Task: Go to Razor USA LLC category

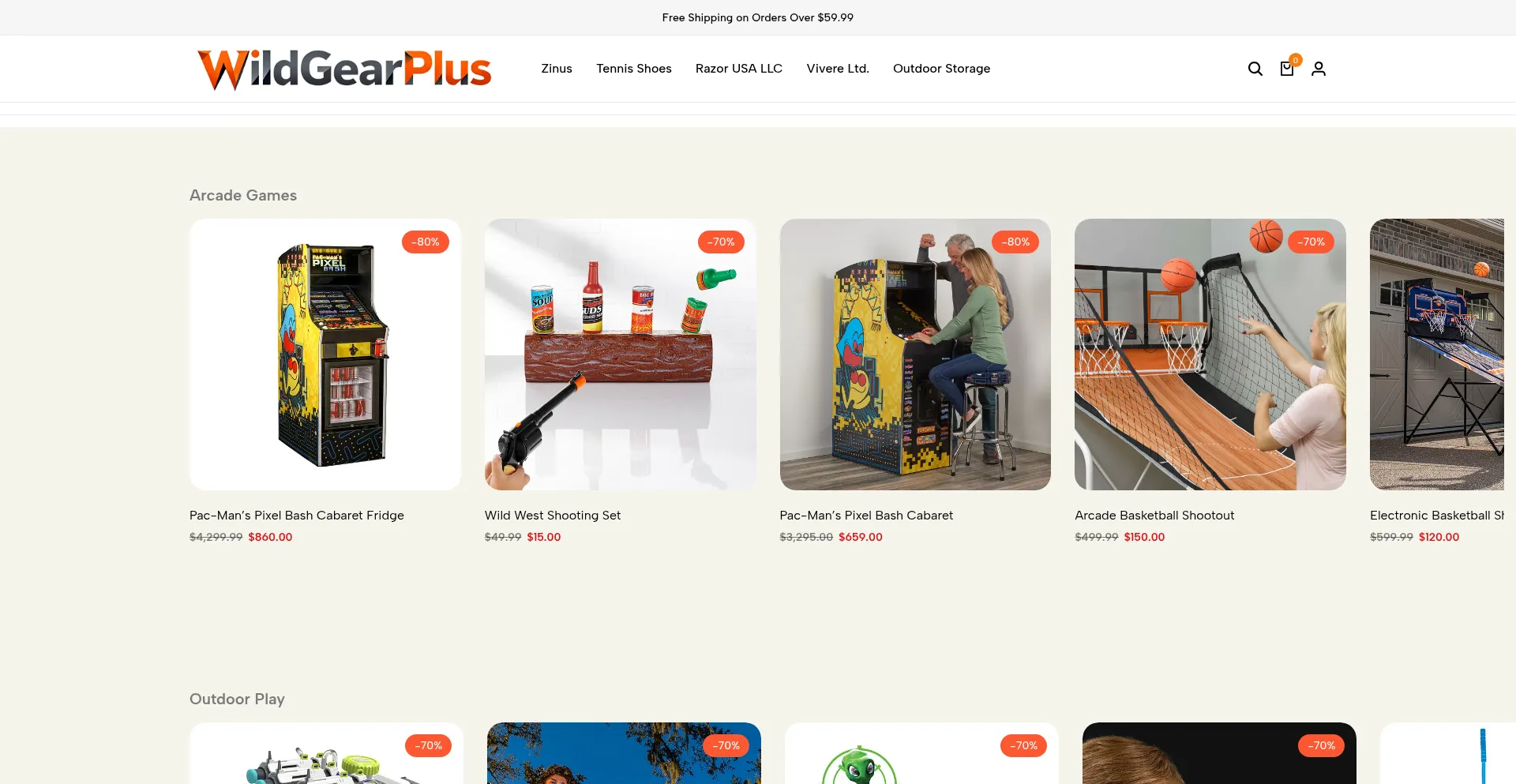Action: coord(739,69)
